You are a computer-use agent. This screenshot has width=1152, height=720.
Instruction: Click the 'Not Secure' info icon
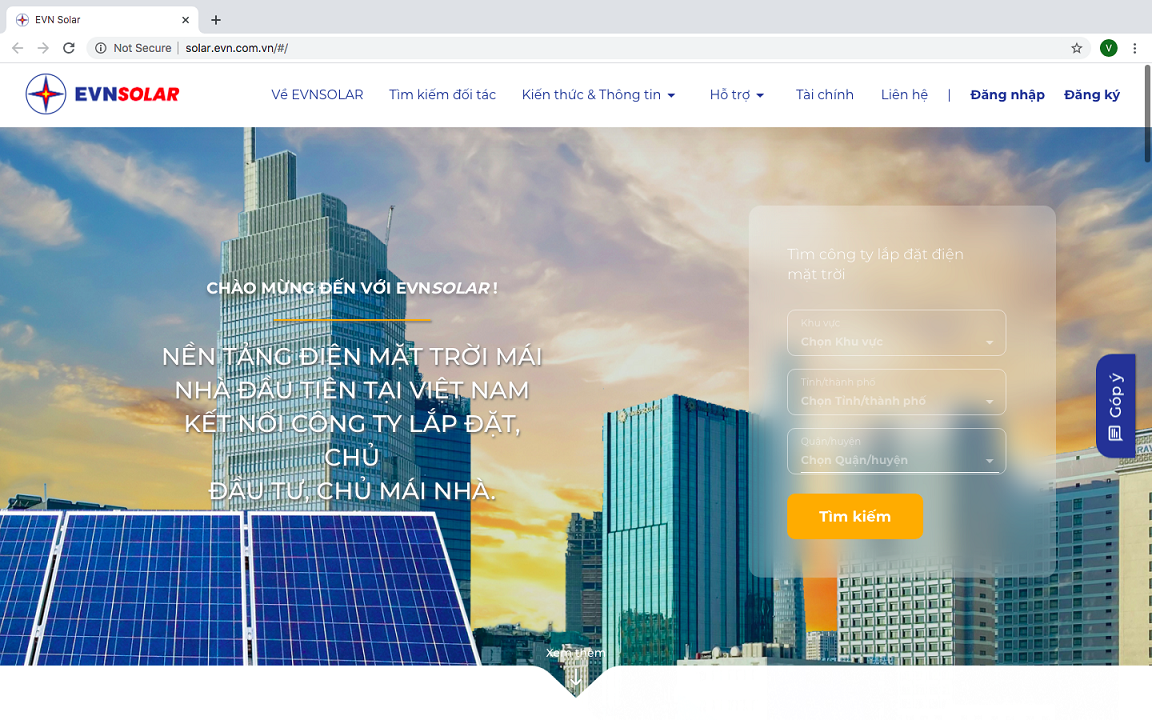99,47
